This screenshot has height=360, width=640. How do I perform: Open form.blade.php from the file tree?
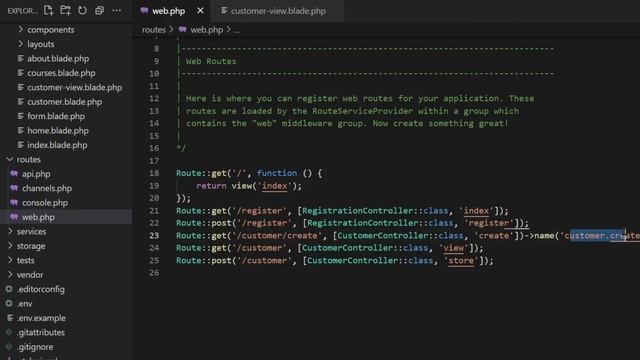click(x=56, y=116)
